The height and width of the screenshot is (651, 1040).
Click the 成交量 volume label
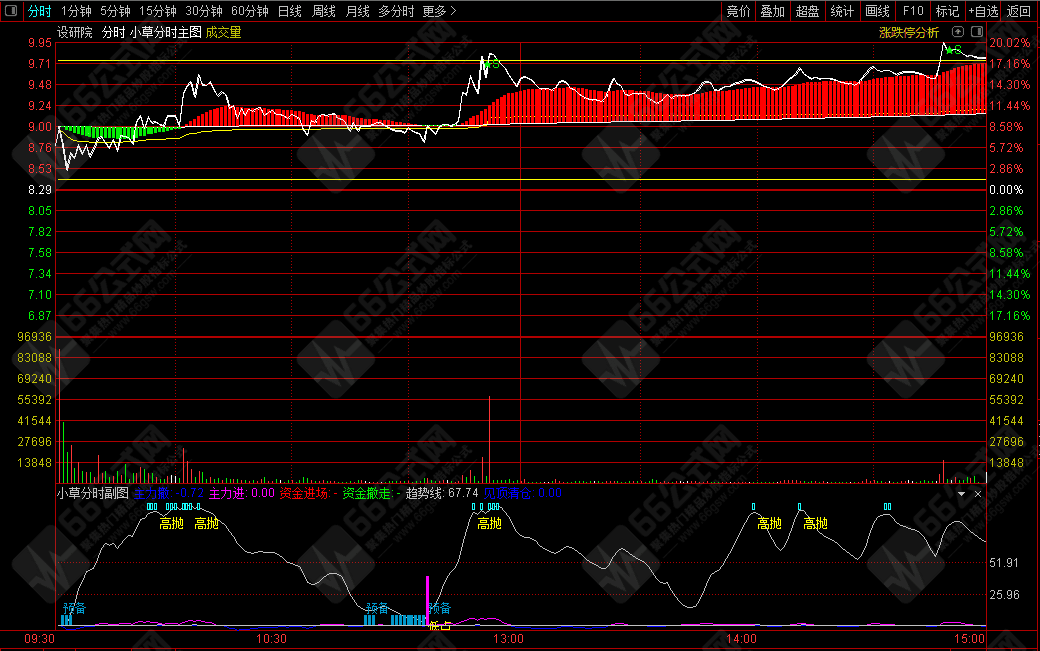click(223, 32)
